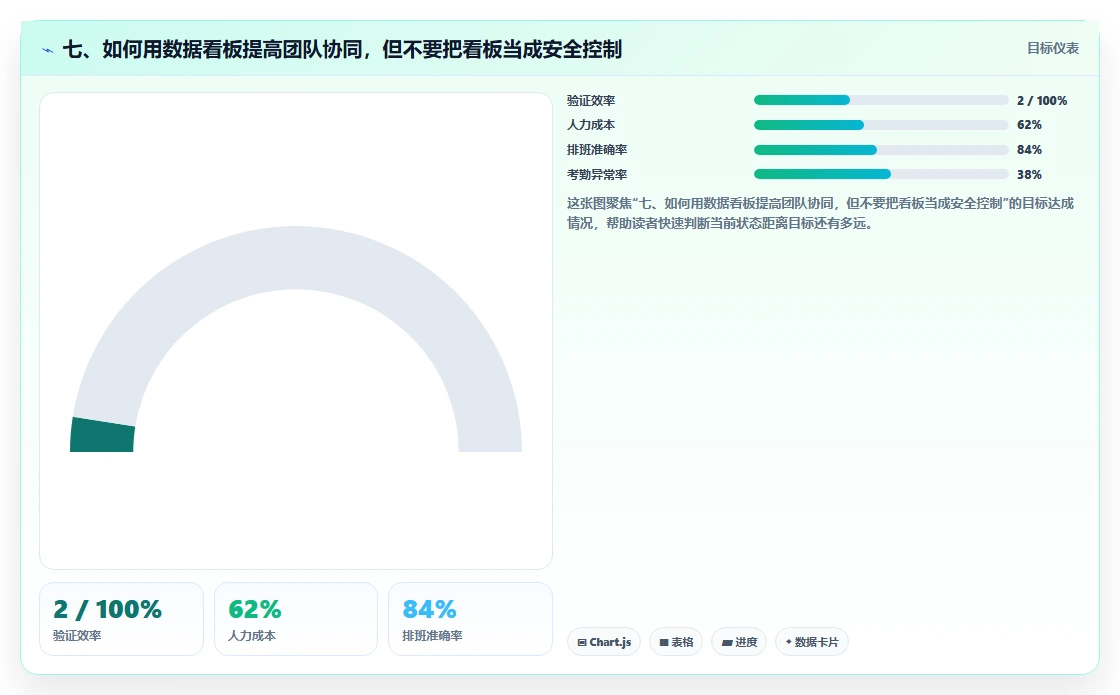Click the 考勤异常率 progress bar

click(881, 174)
